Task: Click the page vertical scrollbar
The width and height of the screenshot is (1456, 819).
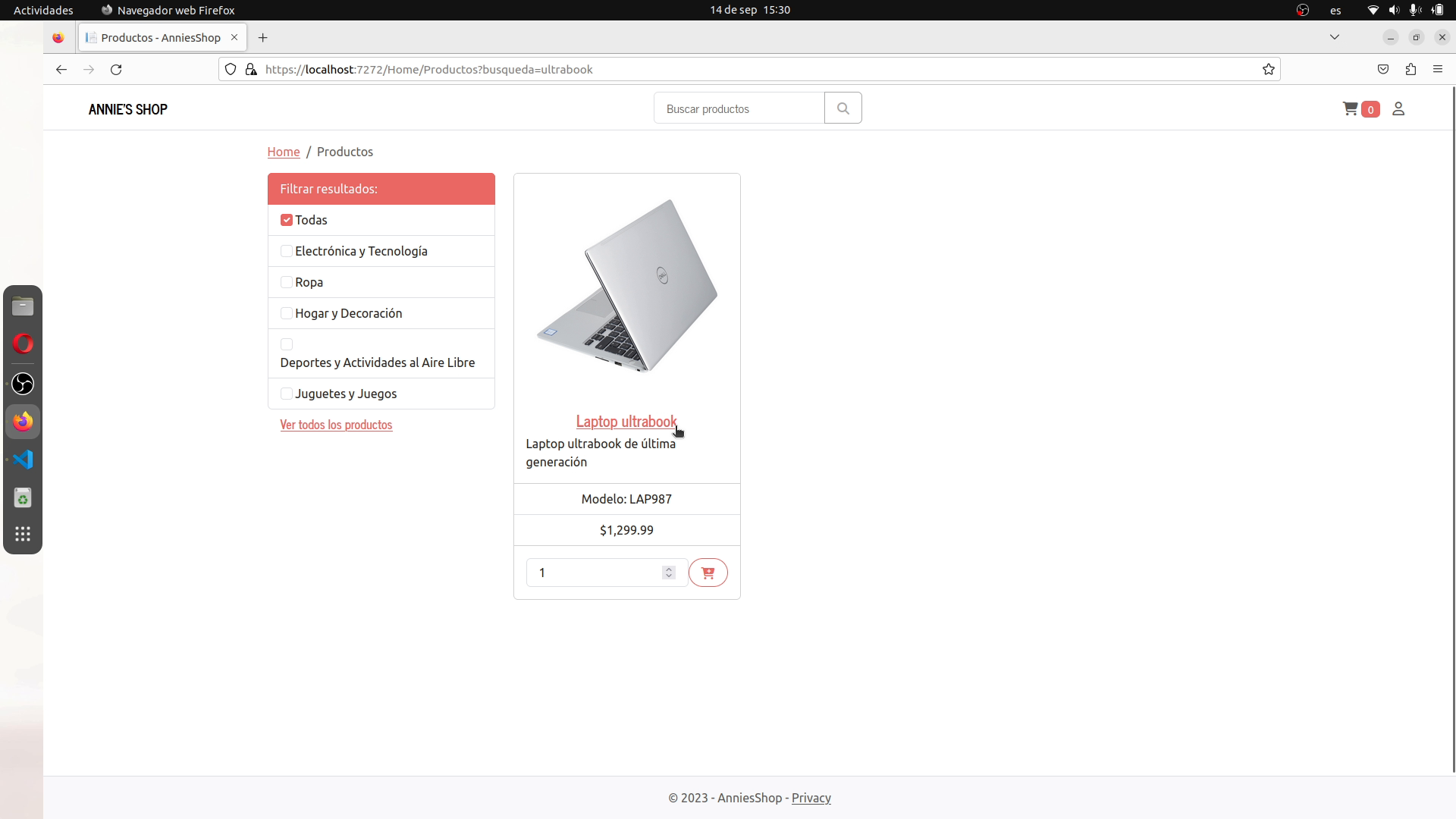Action: point(1453,430)
